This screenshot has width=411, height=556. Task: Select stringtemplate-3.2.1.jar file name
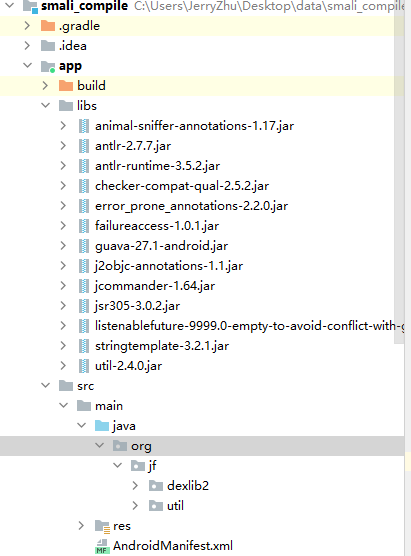(x=162, y=346)
